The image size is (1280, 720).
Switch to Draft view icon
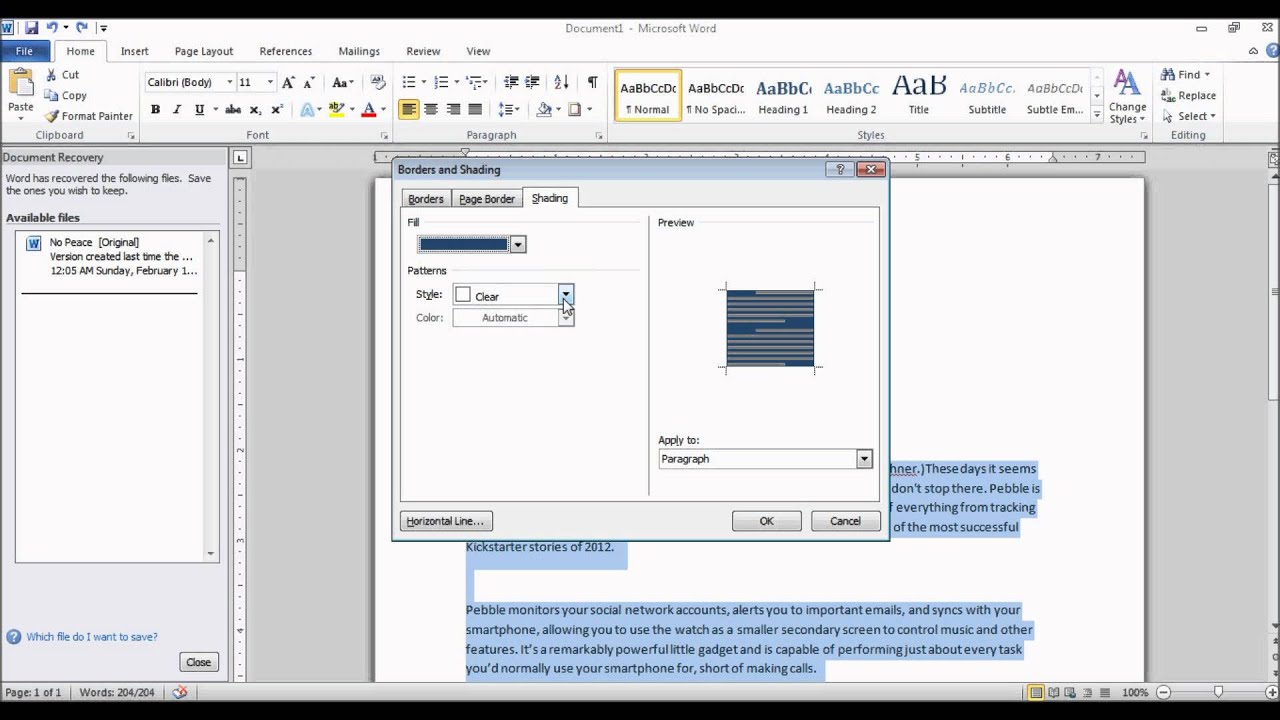click(1106, 692)
